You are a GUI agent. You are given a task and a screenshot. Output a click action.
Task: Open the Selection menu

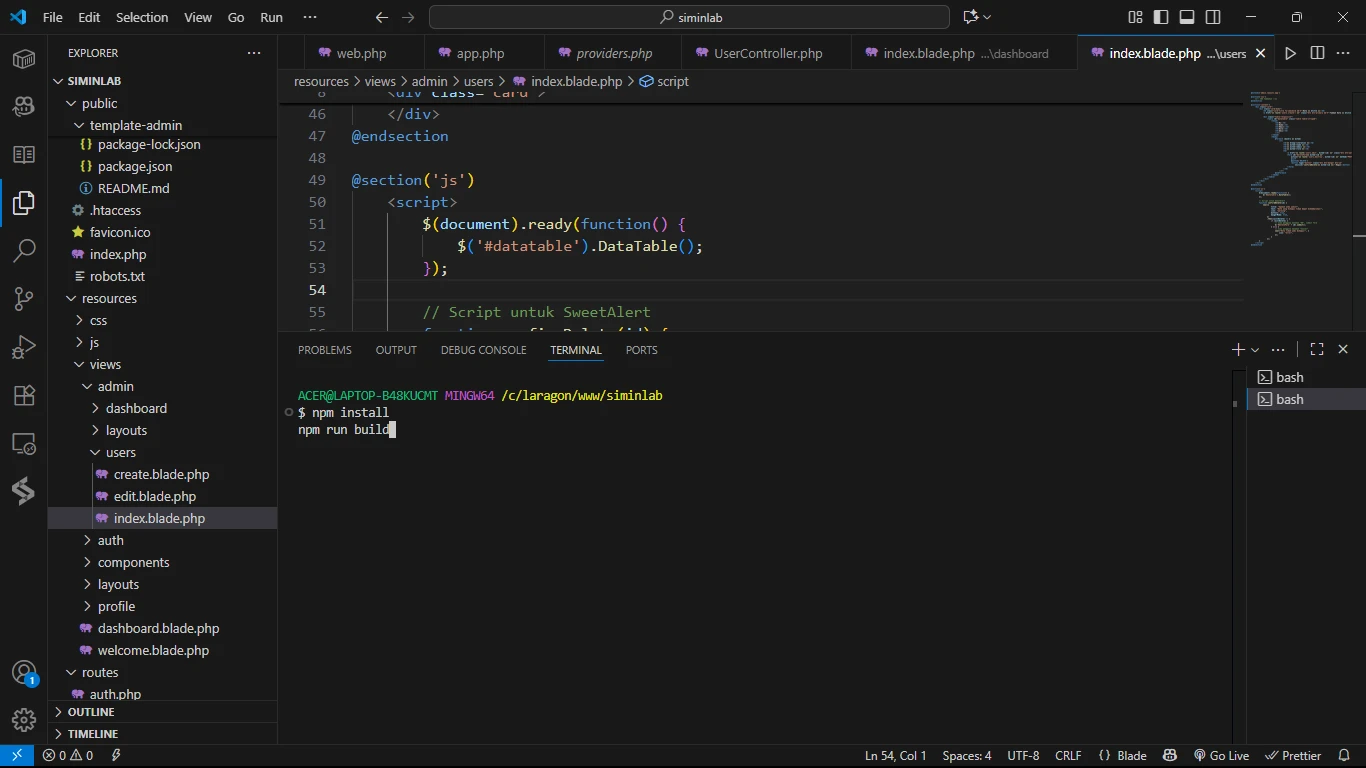(x=142, y=17)
